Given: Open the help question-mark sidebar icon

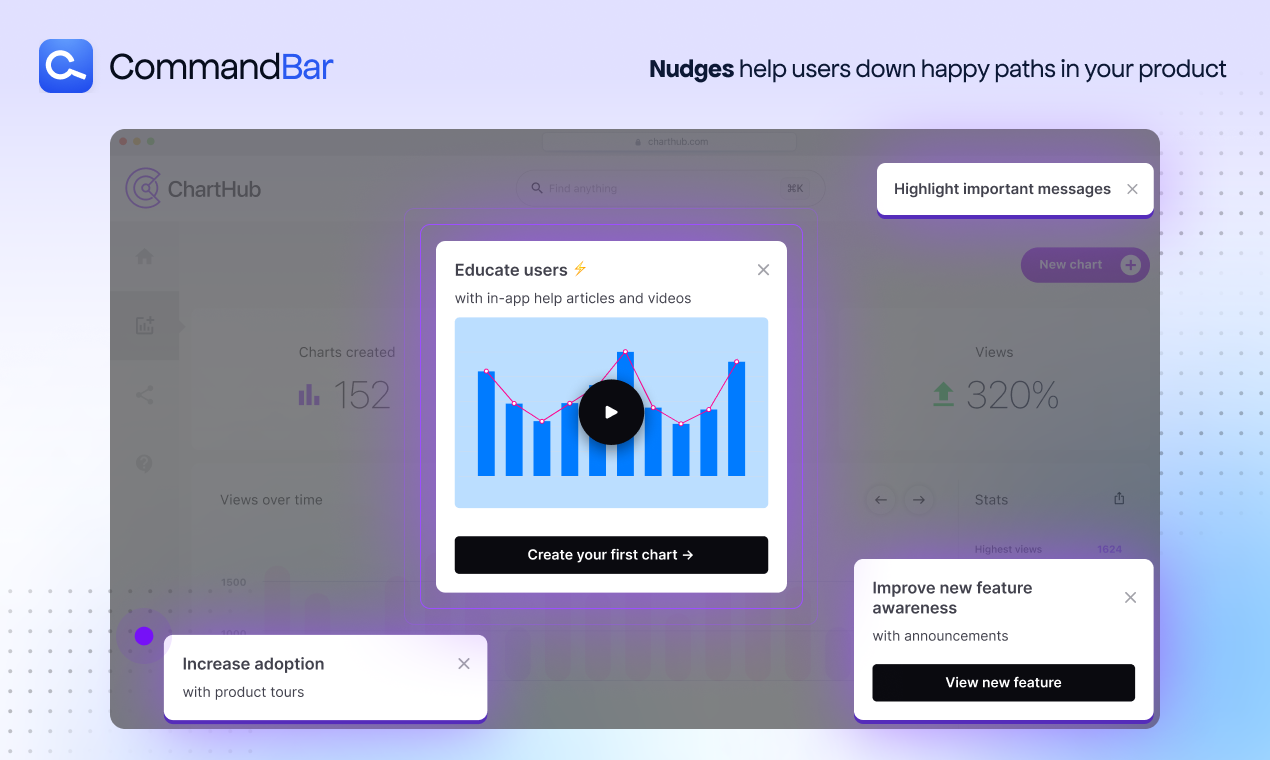Looking at the screenshot, I should click(144, 463).
